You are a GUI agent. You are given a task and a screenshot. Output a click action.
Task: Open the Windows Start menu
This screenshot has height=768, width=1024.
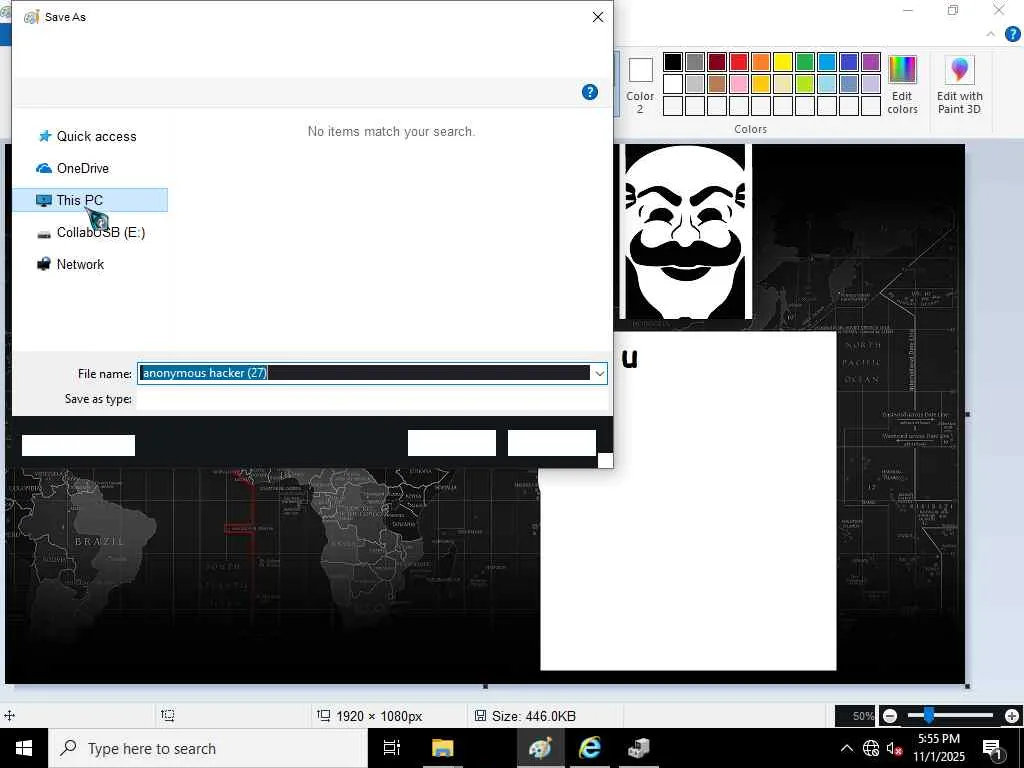point(24,748)
